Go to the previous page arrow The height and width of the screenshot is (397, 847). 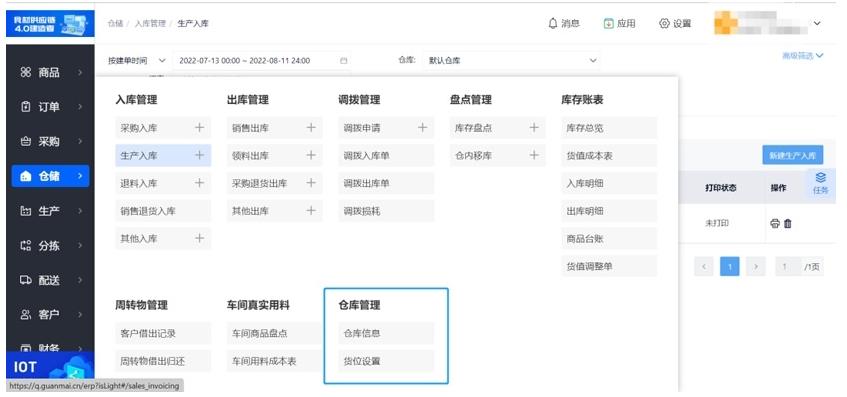coord(703,266)
